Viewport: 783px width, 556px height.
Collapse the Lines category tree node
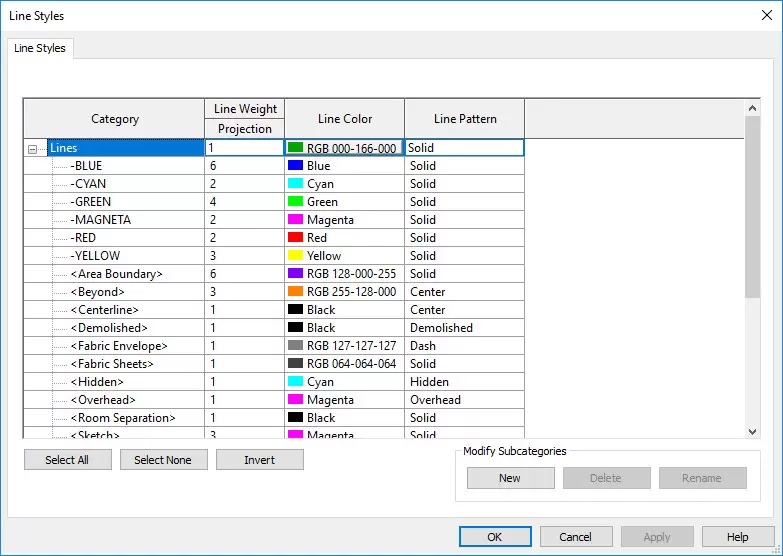pos(33,149)
